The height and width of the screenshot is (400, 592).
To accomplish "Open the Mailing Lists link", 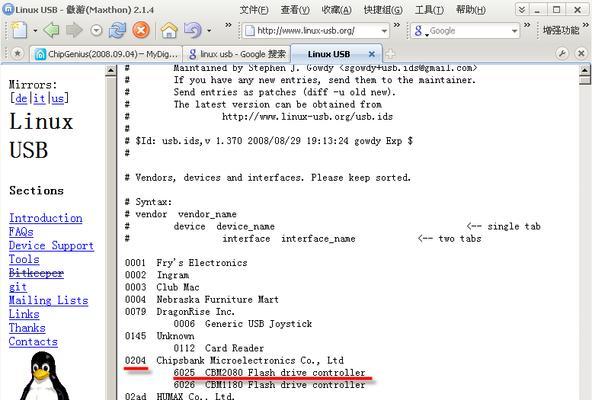I will tap(48, 300).
